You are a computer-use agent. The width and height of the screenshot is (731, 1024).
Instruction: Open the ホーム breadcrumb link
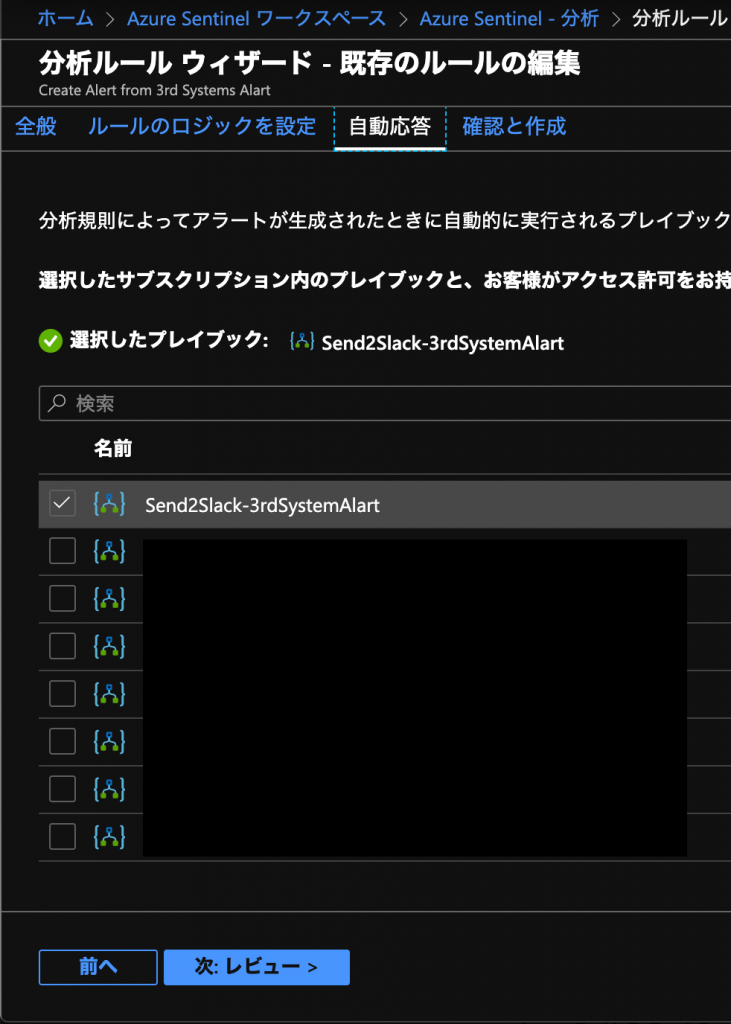point(66,18)
